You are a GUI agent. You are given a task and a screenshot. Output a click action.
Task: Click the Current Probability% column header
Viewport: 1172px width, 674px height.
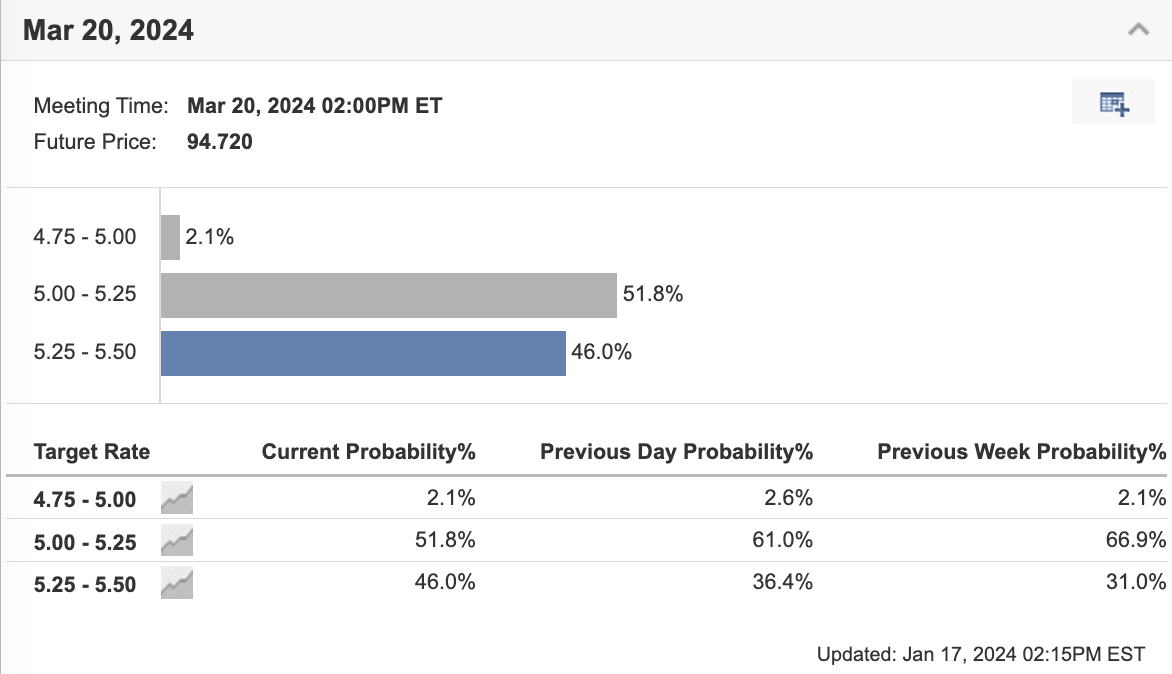tap(369, 452)
